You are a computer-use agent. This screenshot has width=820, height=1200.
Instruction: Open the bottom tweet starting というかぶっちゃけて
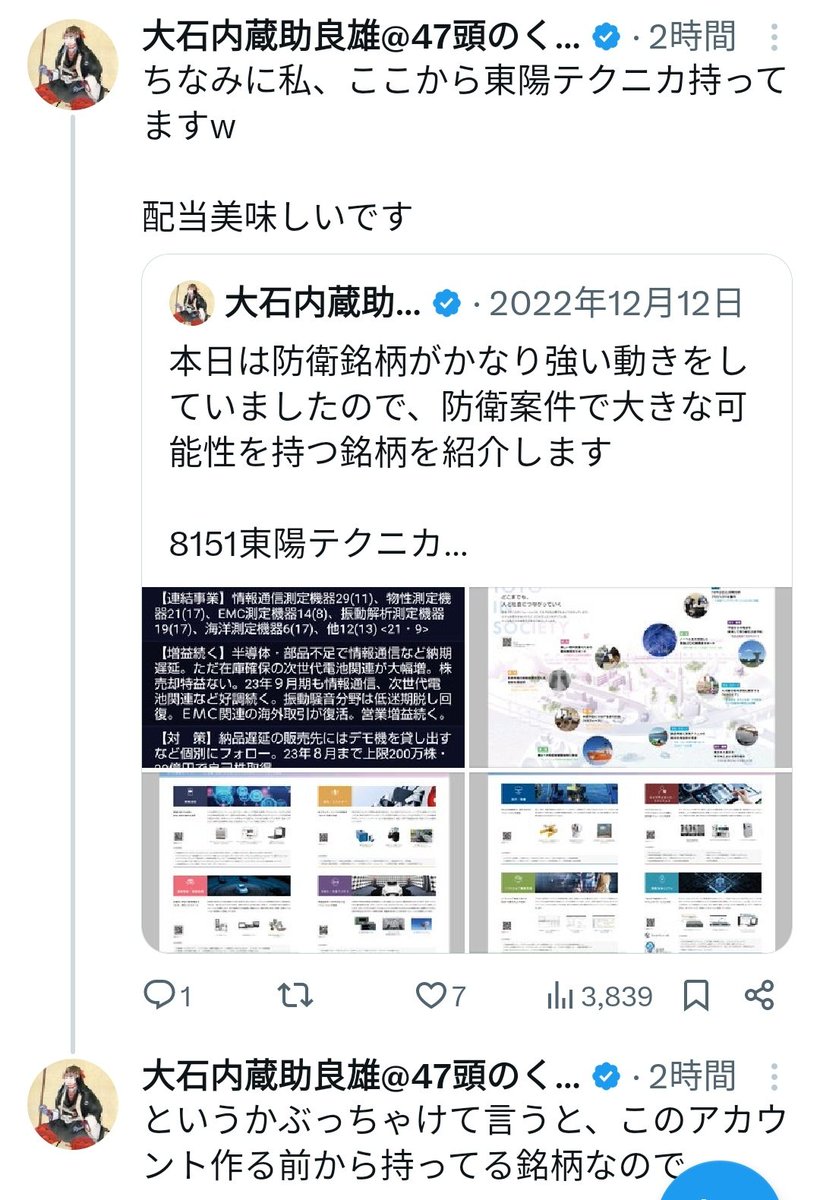point(464,1141)
